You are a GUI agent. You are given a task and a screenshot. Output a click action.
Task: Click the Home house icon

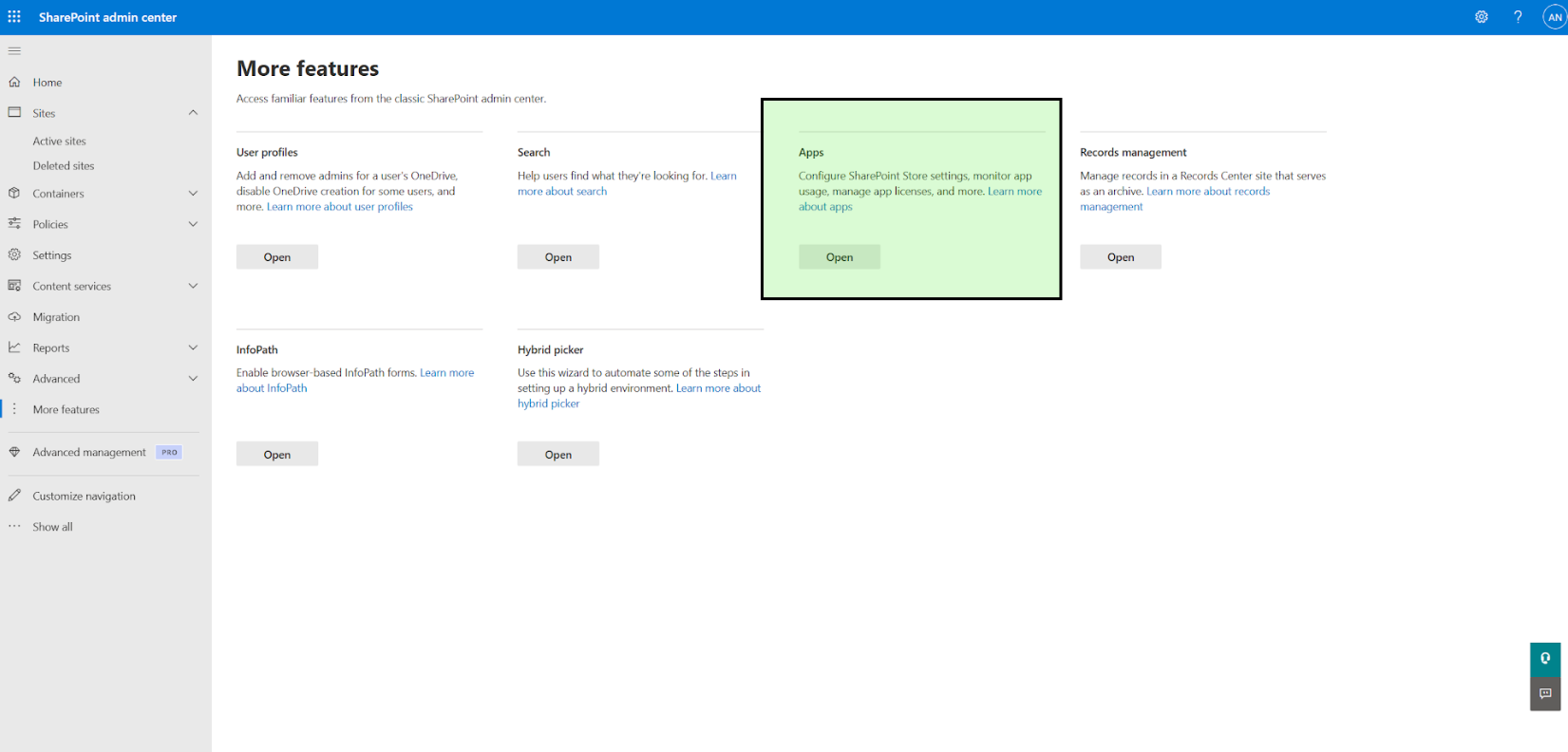pos(14,83)
